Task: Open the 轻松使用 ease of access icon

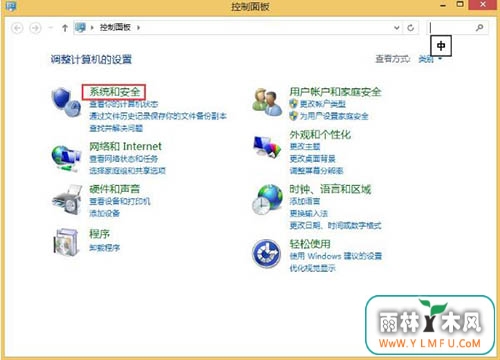Action: [x=266, y=254]
